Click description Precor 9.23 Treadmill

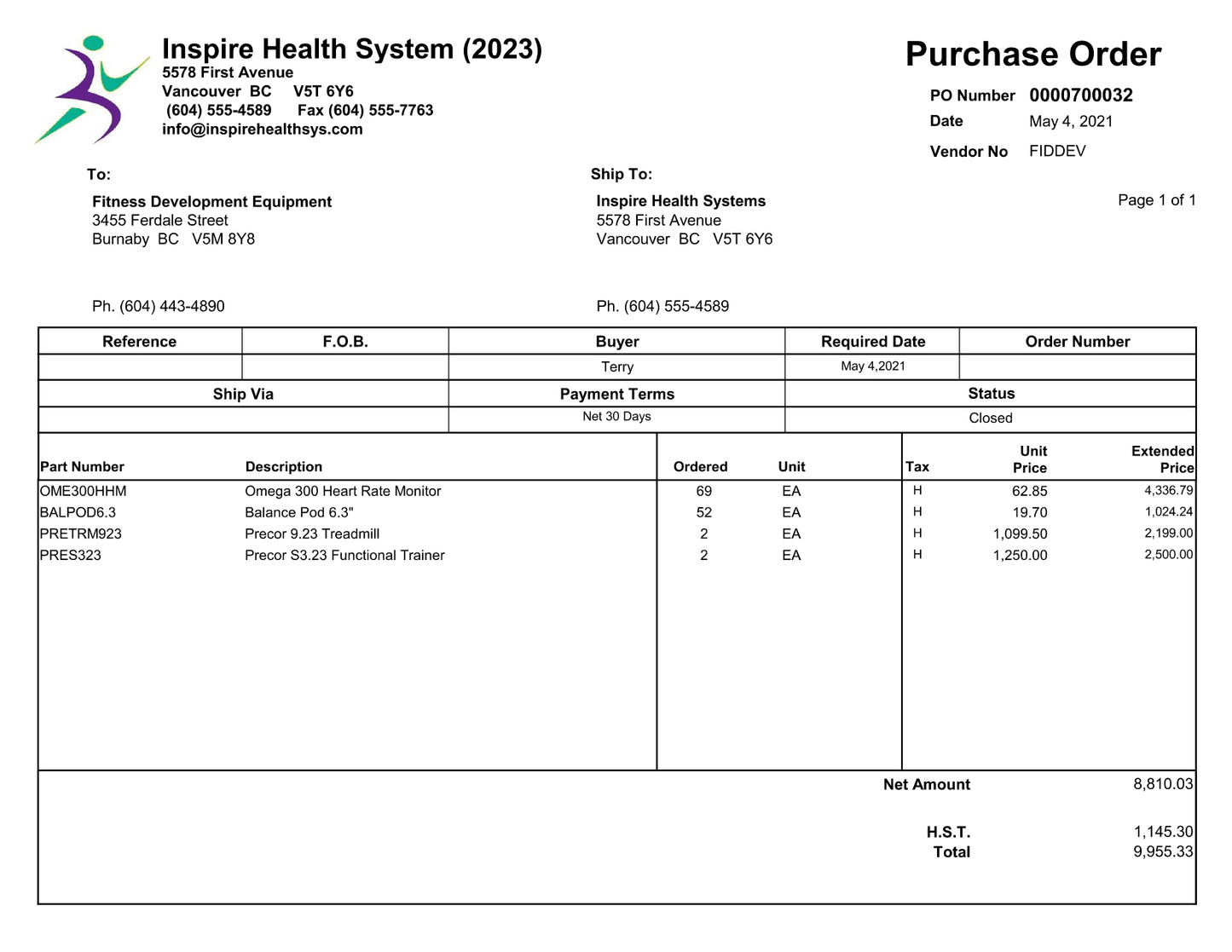[312, 534]
